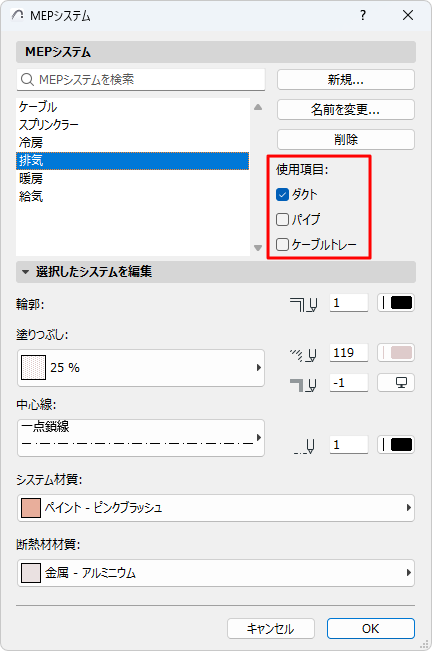Click the 25% fill pattern preview thumbnail
432x651 pixels.
click(x=33, y=367)
